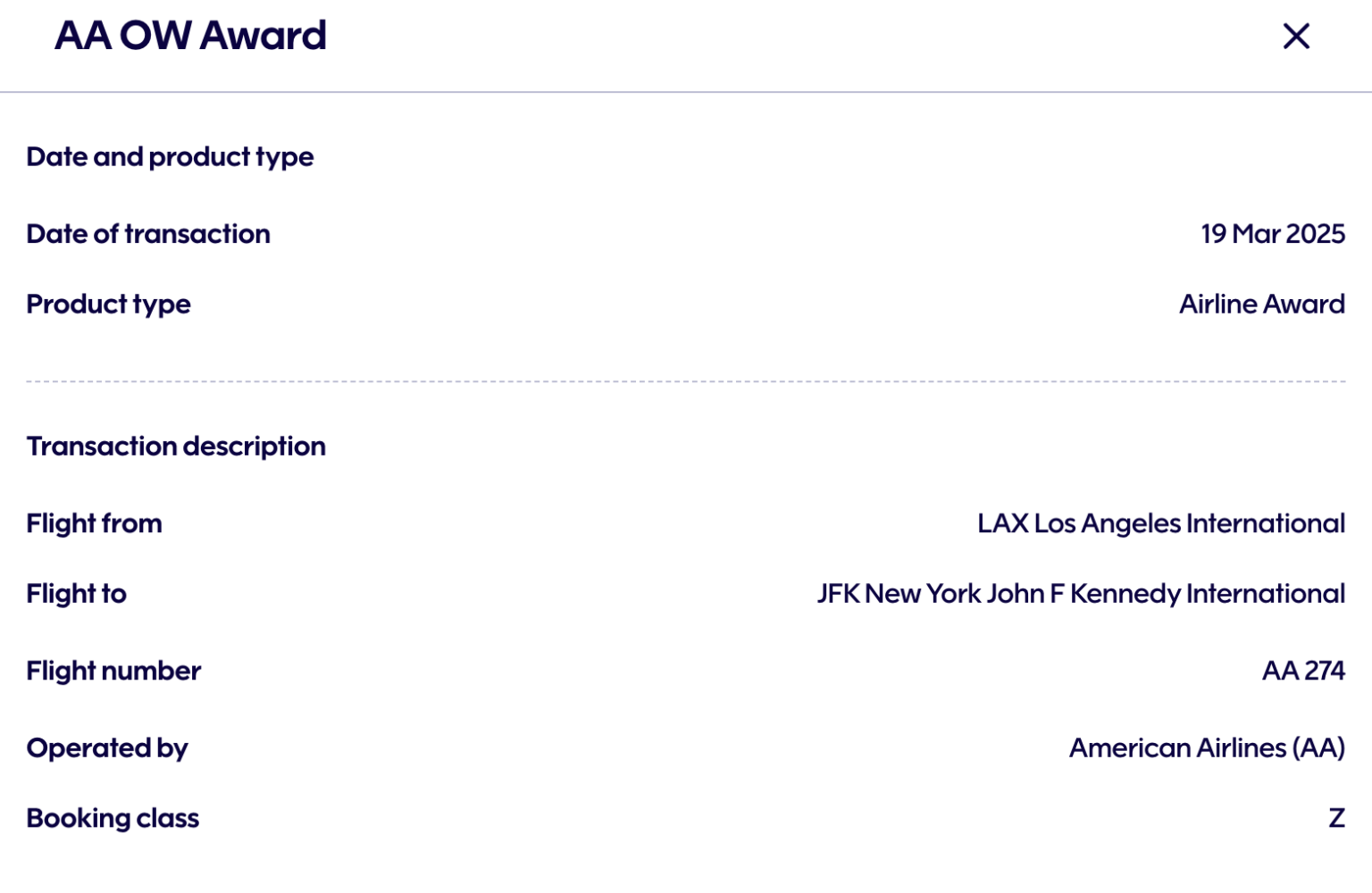
Task: Select JFK New York John F Kennedy International
Action: coord(1081,594)
